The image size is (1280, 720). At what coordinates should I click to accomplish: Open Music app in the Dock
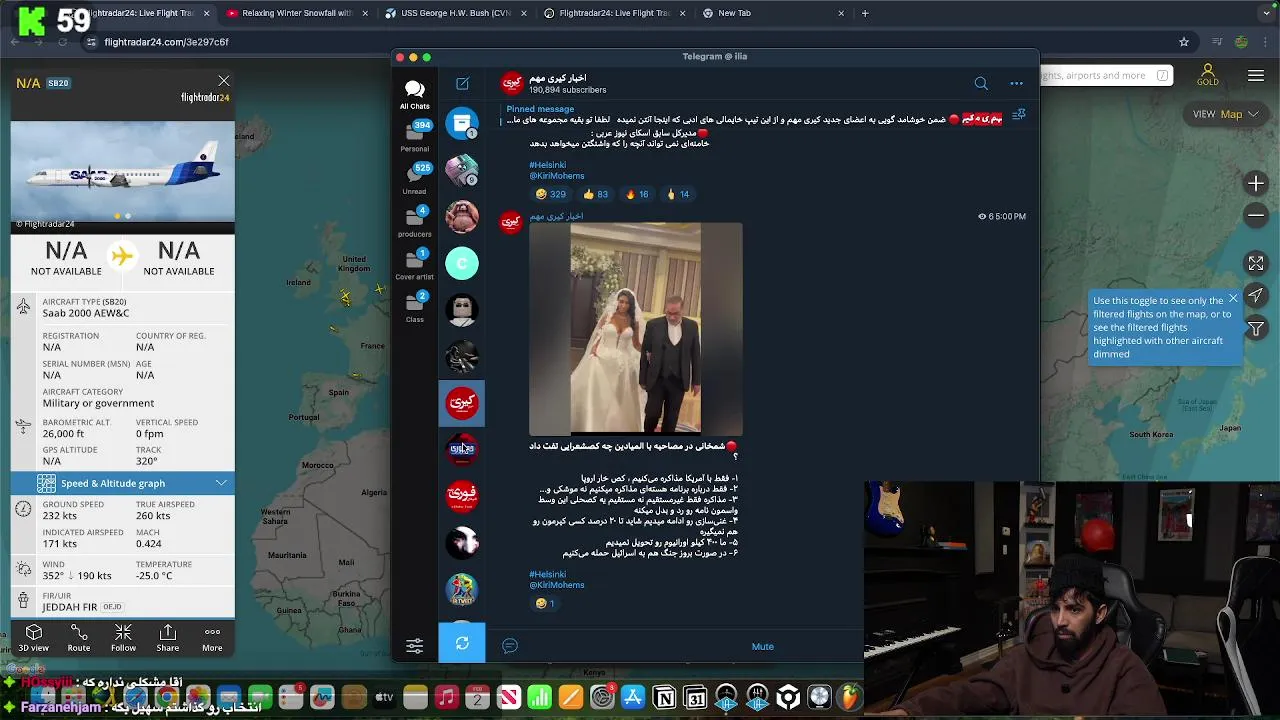click(x=447, y=697)
